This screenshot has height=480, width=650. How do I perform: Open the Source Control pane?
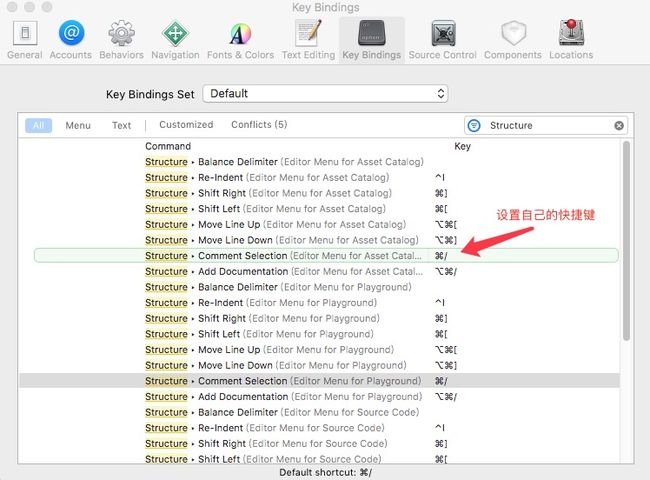443,40
